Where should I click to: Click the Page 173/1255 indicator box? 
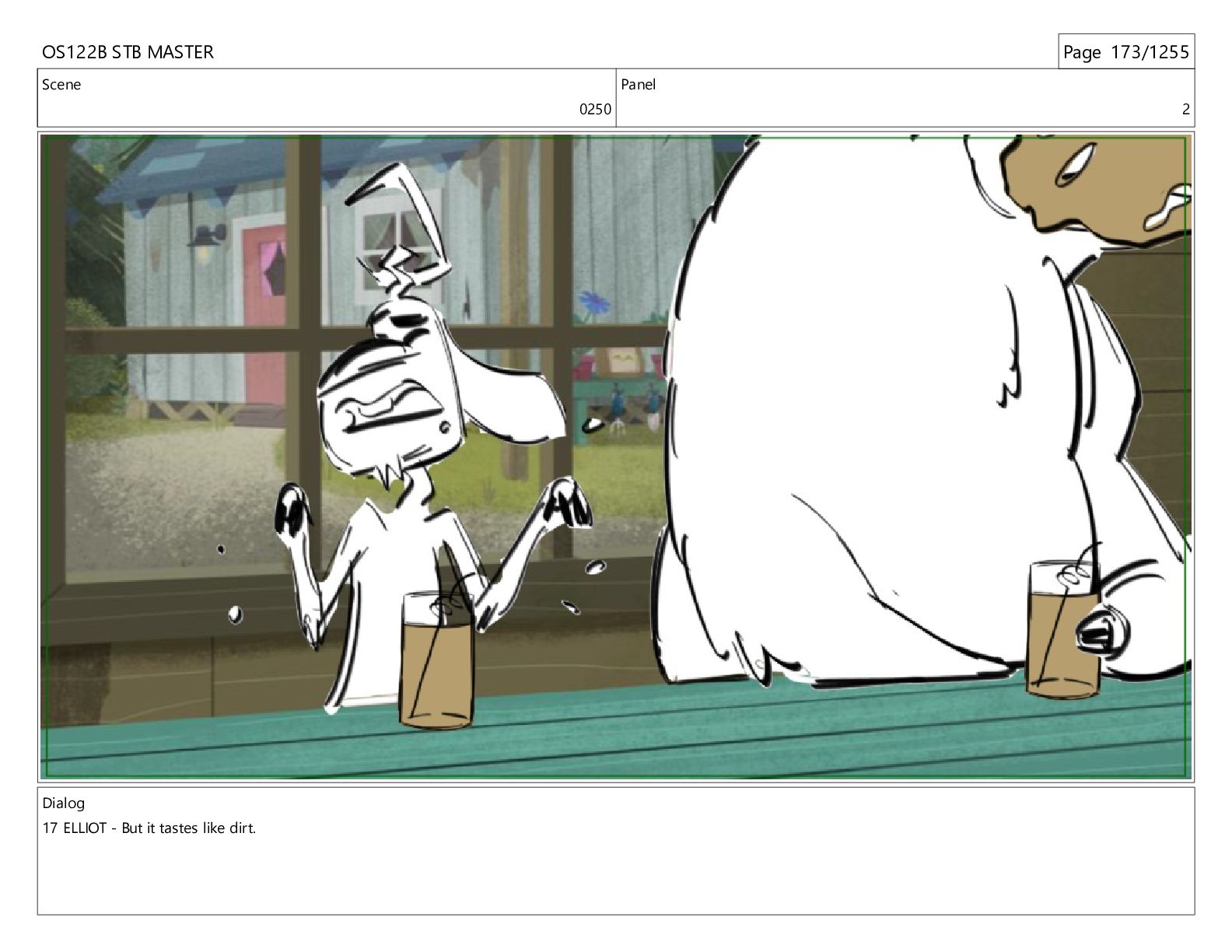[x=1125, y=52]
